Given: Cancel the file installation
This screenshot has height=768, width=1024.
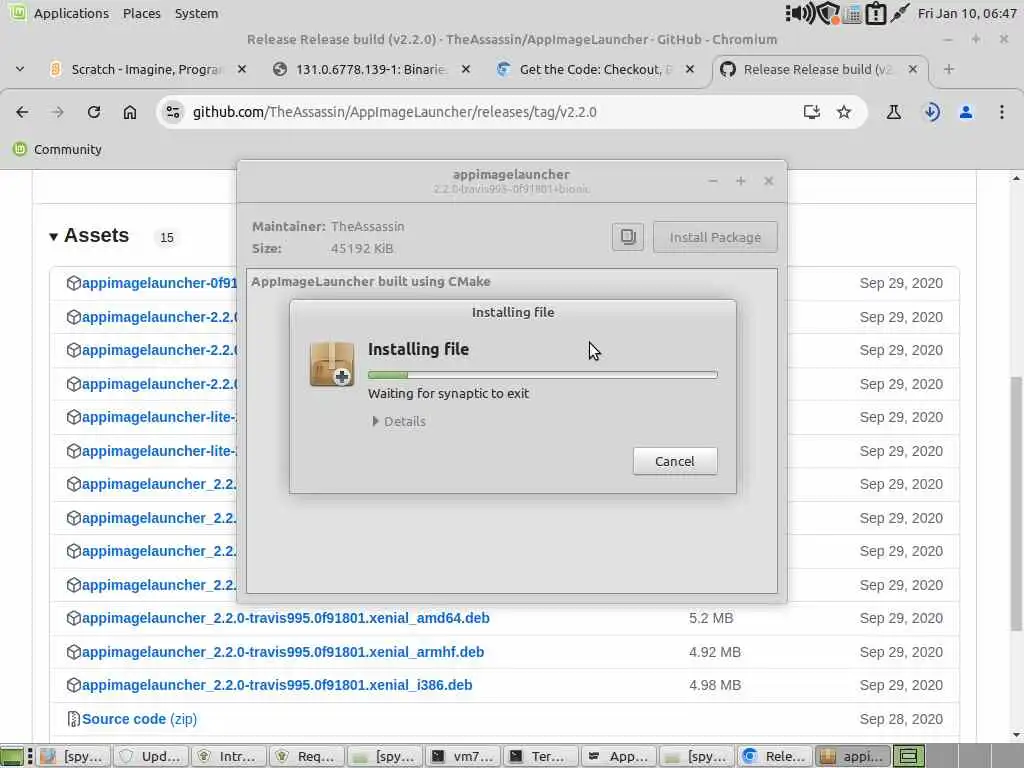Looking at the screenshot, I should pyautogui.click(x=675, y=461).
